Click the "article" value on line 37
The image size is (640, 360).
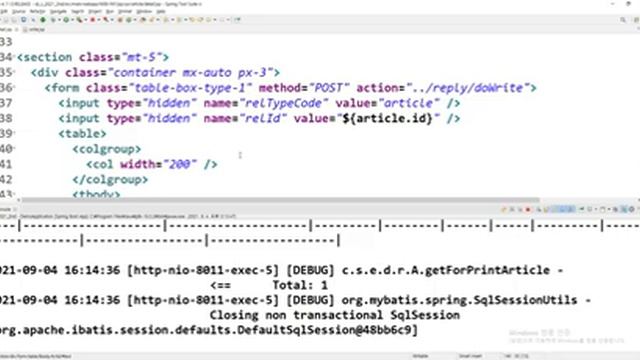pyautogui.click(x=409, y=103)
